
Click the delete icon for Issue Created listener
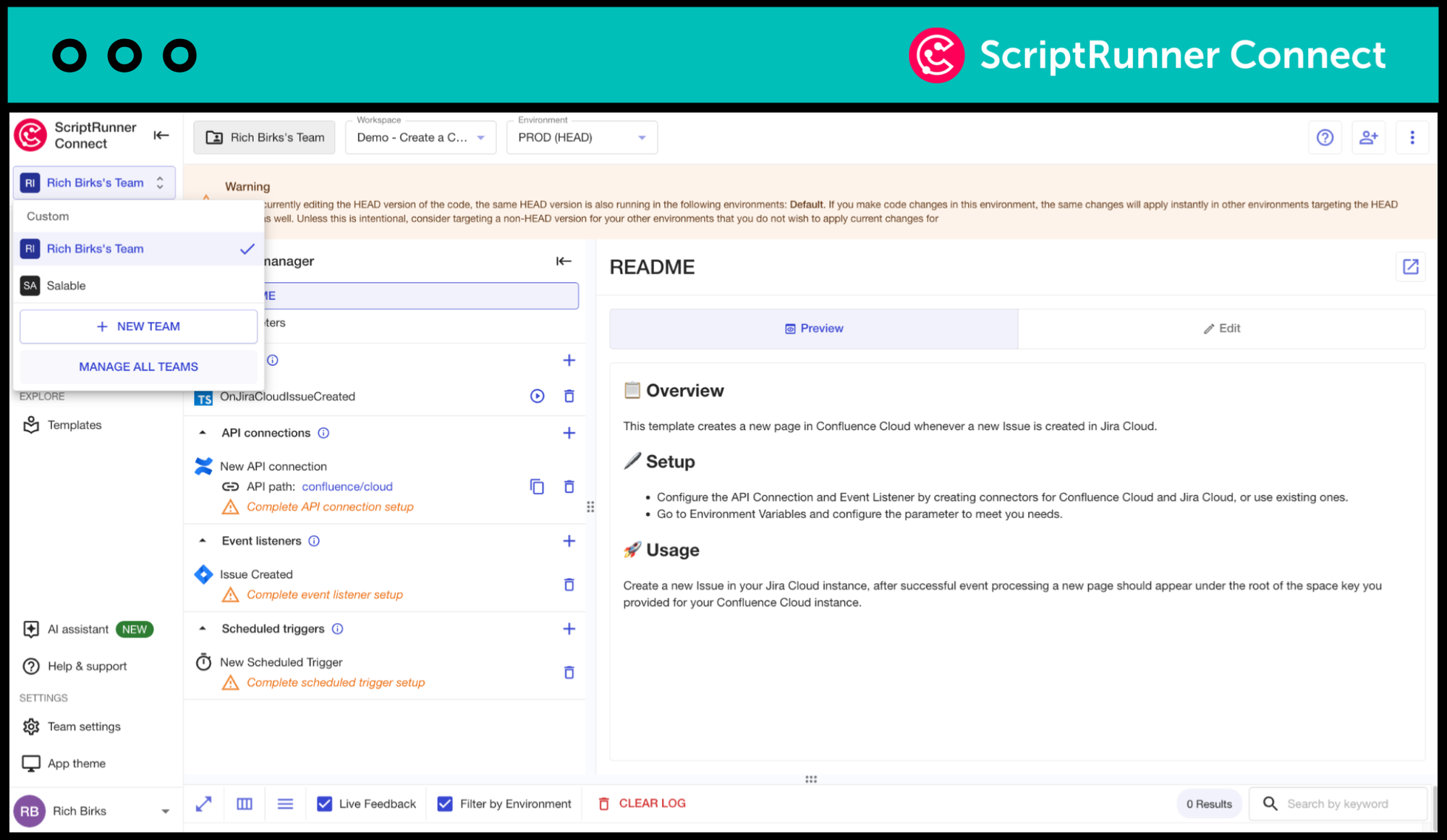[x=569, y=585]
